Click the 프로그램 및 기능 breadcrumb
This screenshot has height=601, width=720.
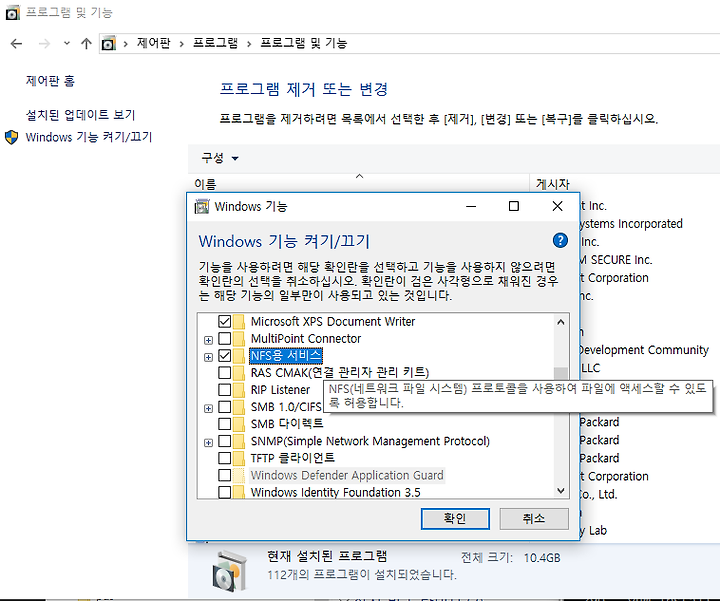304,43
